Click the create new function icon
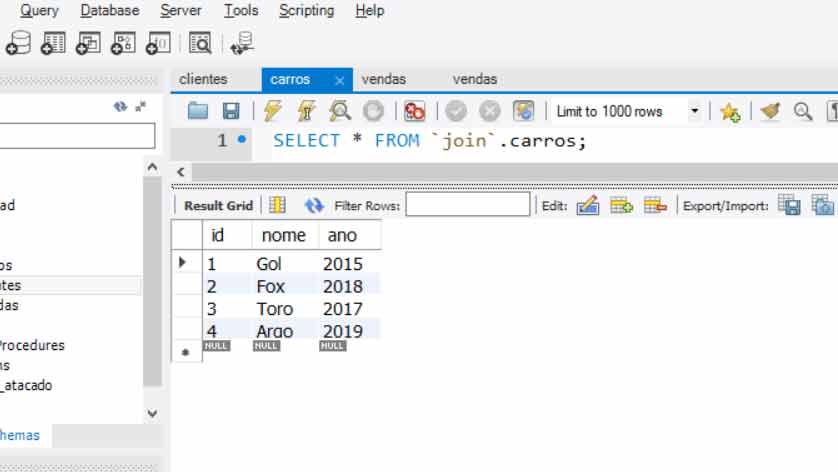838x472 pixels. click(159, 43)
